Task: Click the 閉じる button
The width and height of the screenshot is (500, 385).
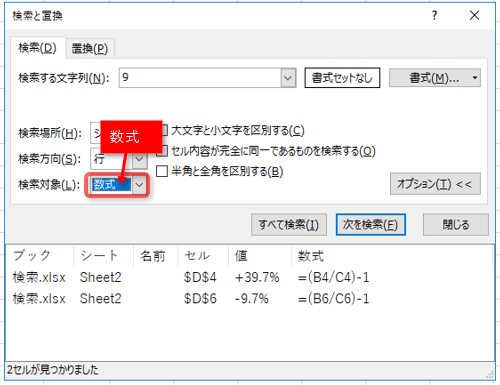Action: point(456,225)
